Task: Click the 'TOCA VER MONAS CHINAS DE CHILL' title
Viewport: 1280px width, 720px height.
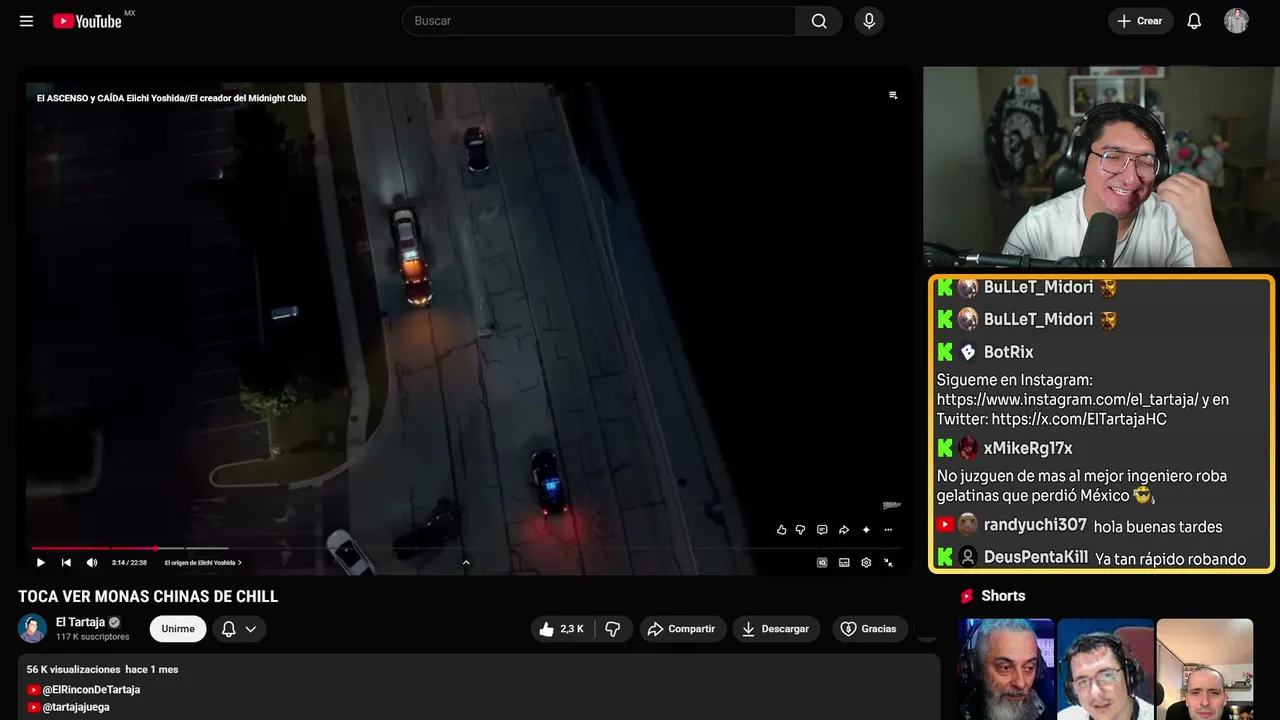Action: point(148,597)
